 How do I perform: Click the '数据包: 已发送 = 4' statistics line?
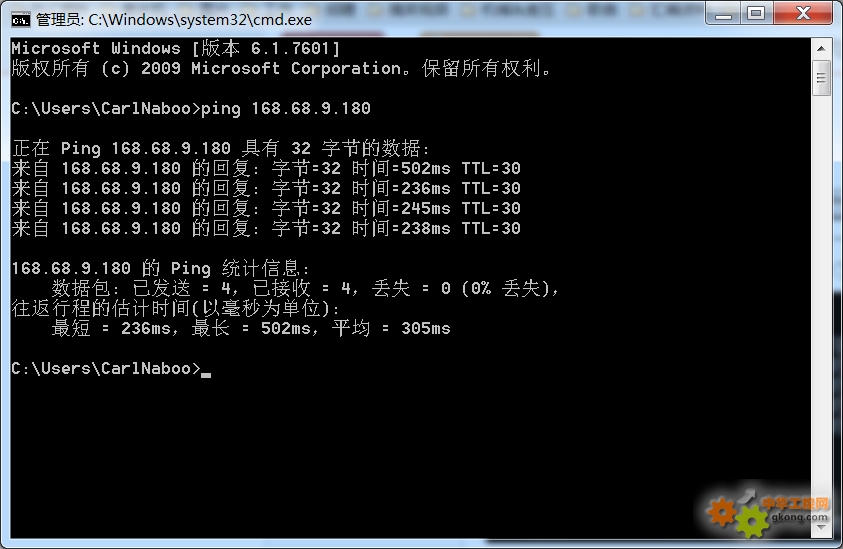pos(305,288)
